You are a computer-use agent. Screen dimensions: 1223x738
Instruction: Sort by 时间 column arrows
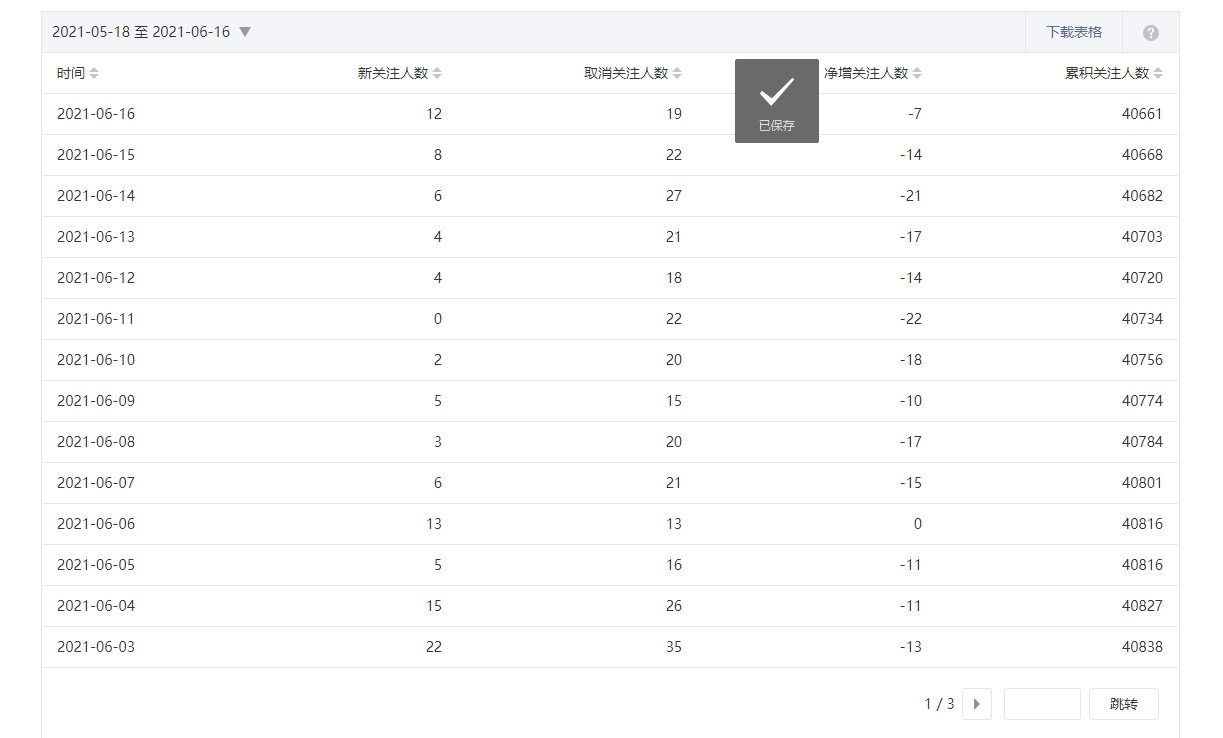(x=94, y=73)
